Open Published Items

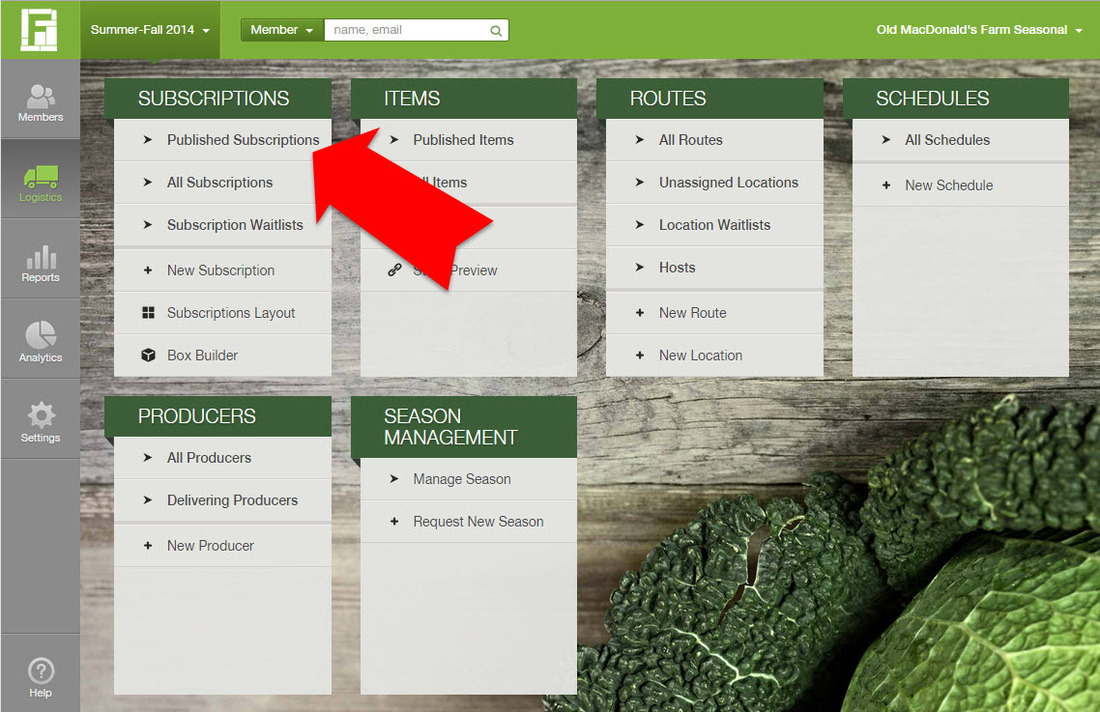click(469, 140)
